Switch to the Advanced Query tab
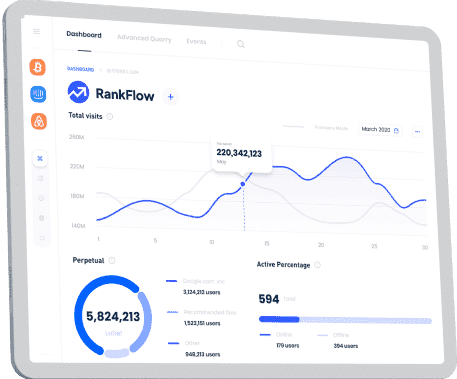This screenshot has width=457, height=379. click(x=144, y=38)
